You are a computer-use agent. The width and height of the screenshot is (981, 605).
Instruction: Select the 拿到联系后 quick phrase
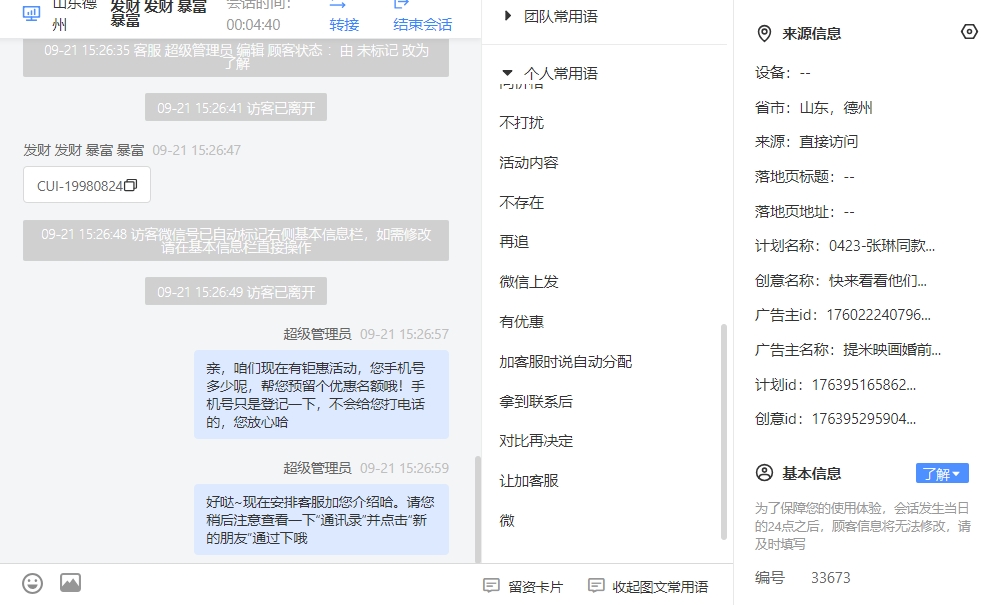pyautogui.click(x=536, y=402)
